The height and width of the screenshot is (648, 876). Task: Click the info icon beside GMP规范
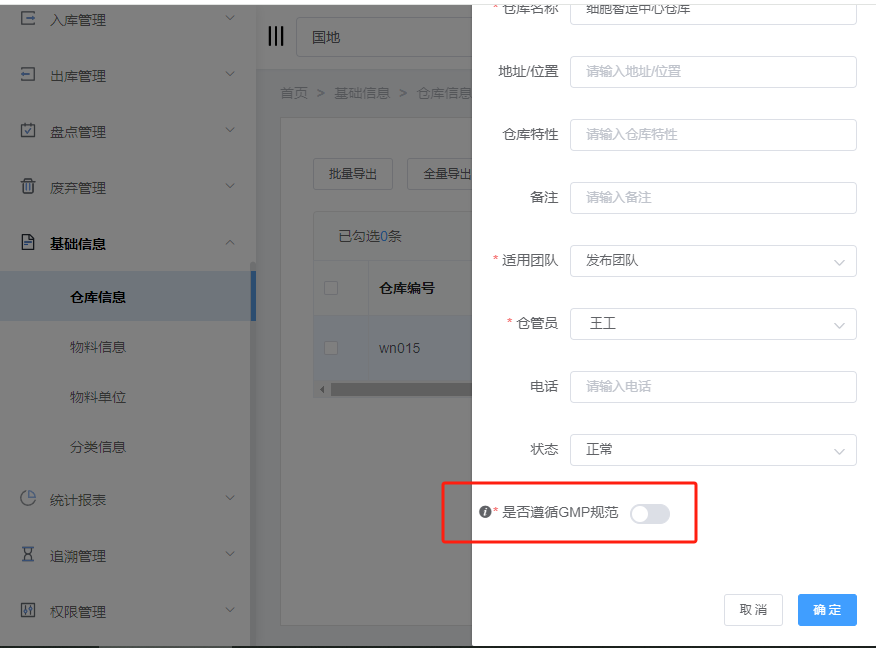click(x=485, y=512)
